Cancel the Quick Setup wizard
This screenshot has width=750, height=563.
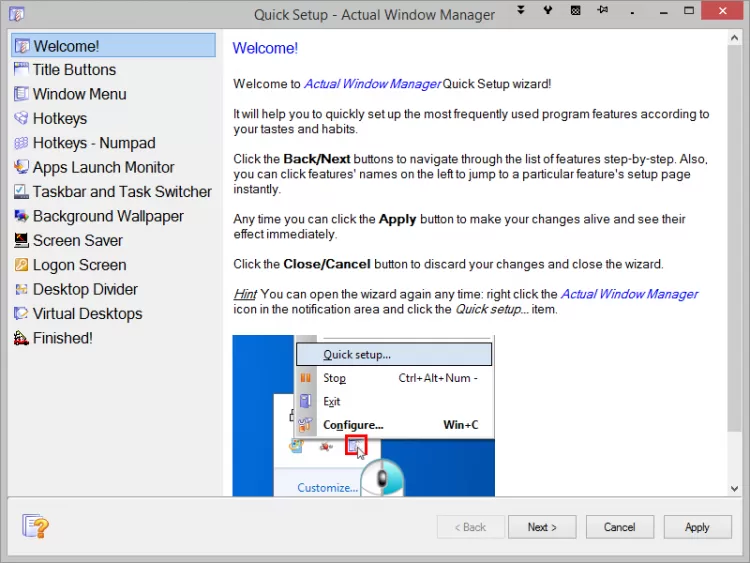[x=620, y=527]
